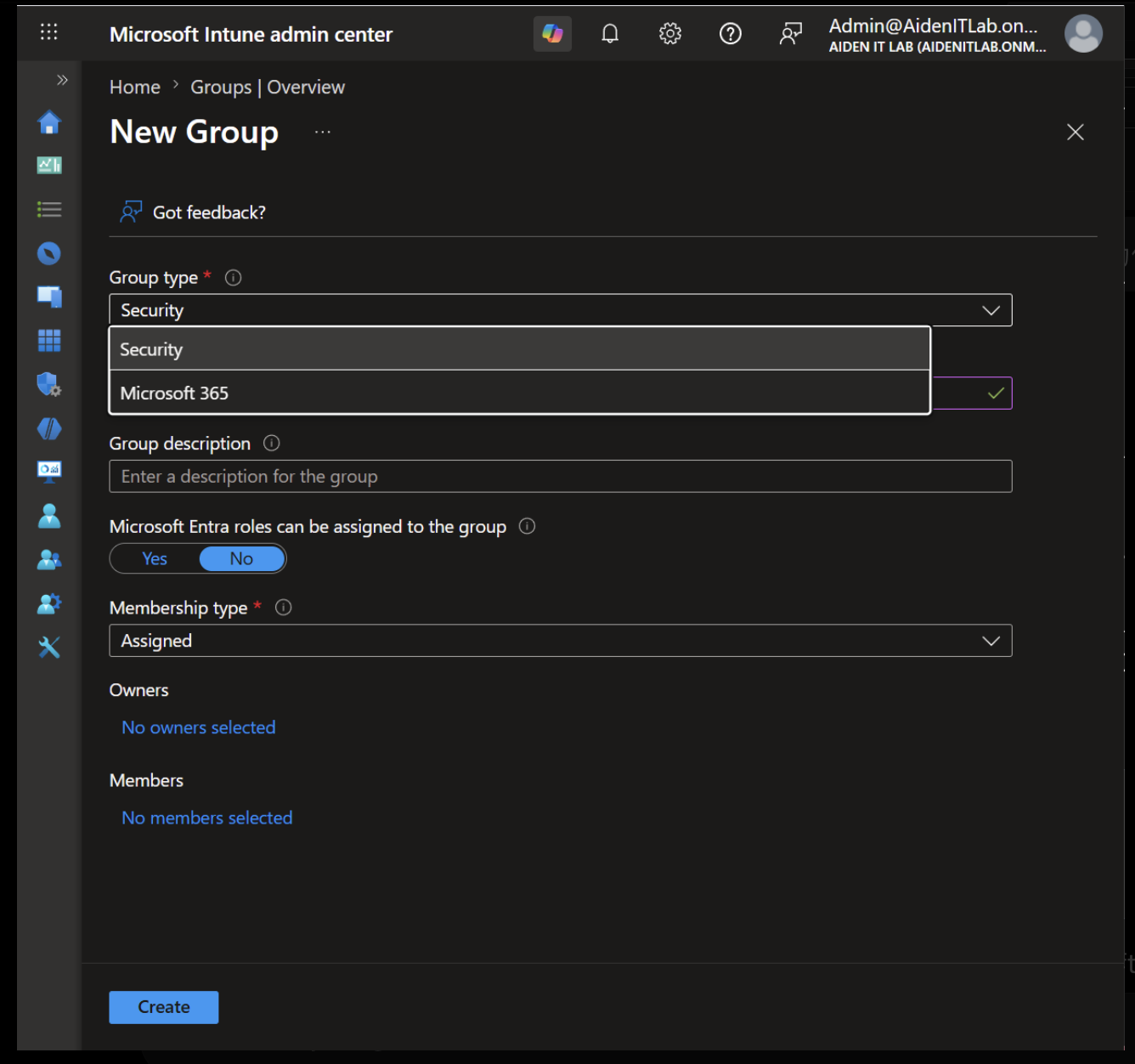Set Entra roles toggle to No
The width and height of the screenshot is (1135, 1064).
tap(242, 558)
